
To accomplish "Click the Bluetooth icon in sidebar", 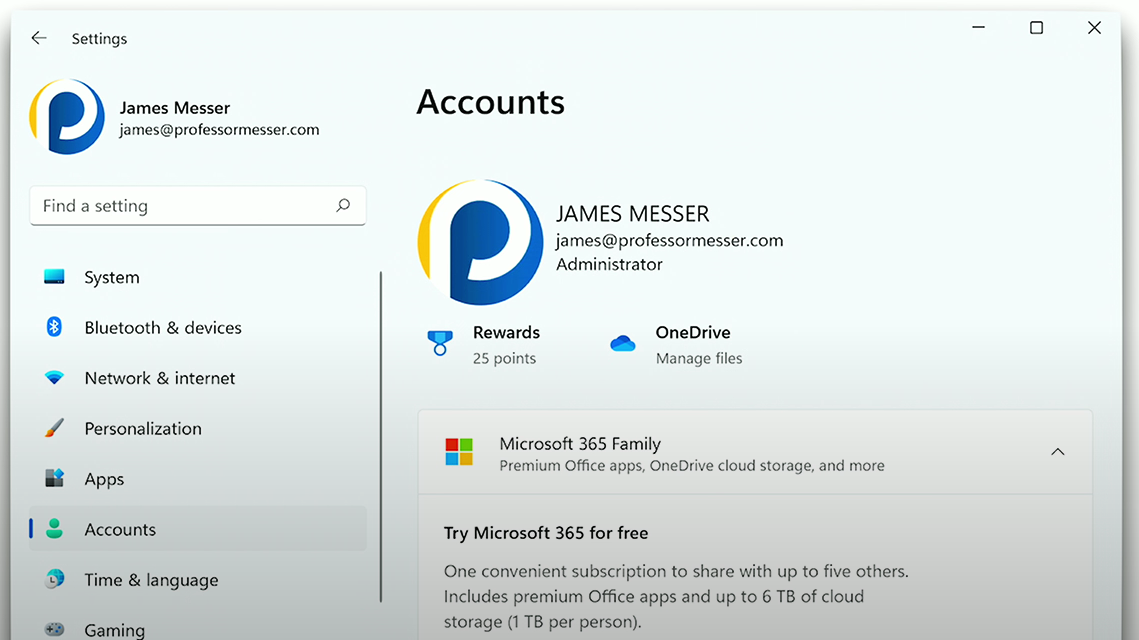I will click(54, 327).
